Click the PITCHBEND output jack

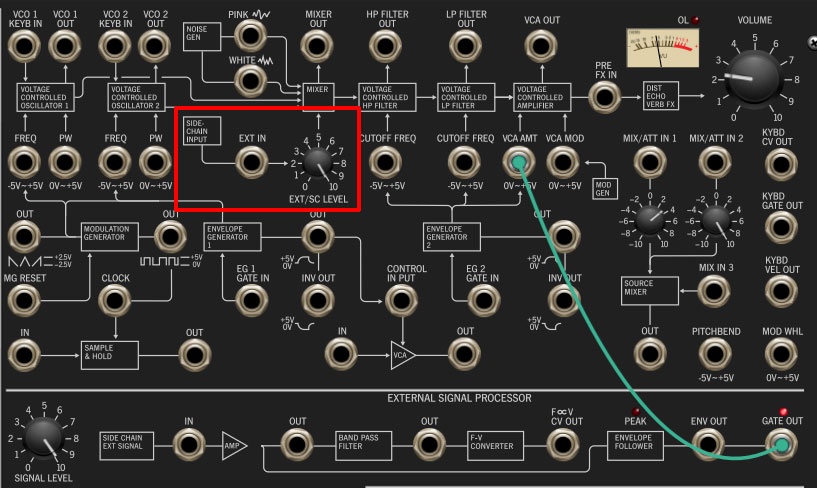click(x=715, y=354)
